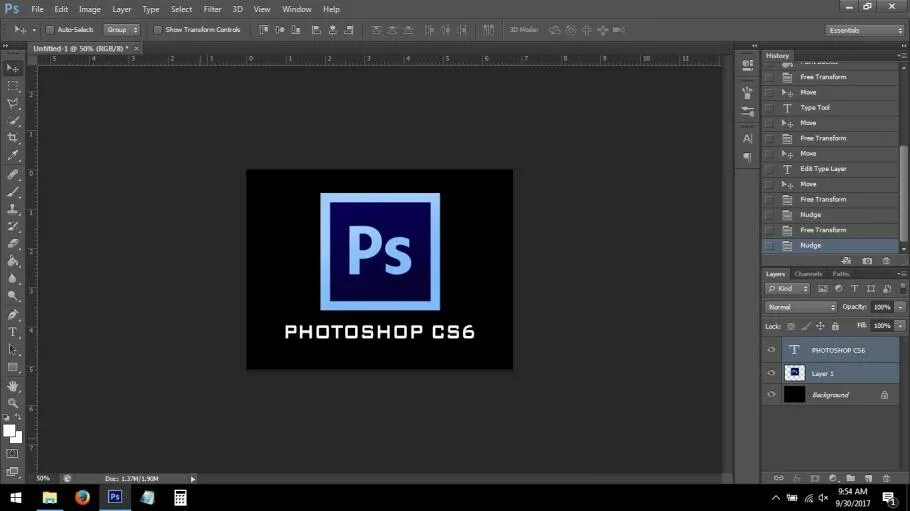
Task: Click the Windows Start button
Action: [x=16, y=498]
